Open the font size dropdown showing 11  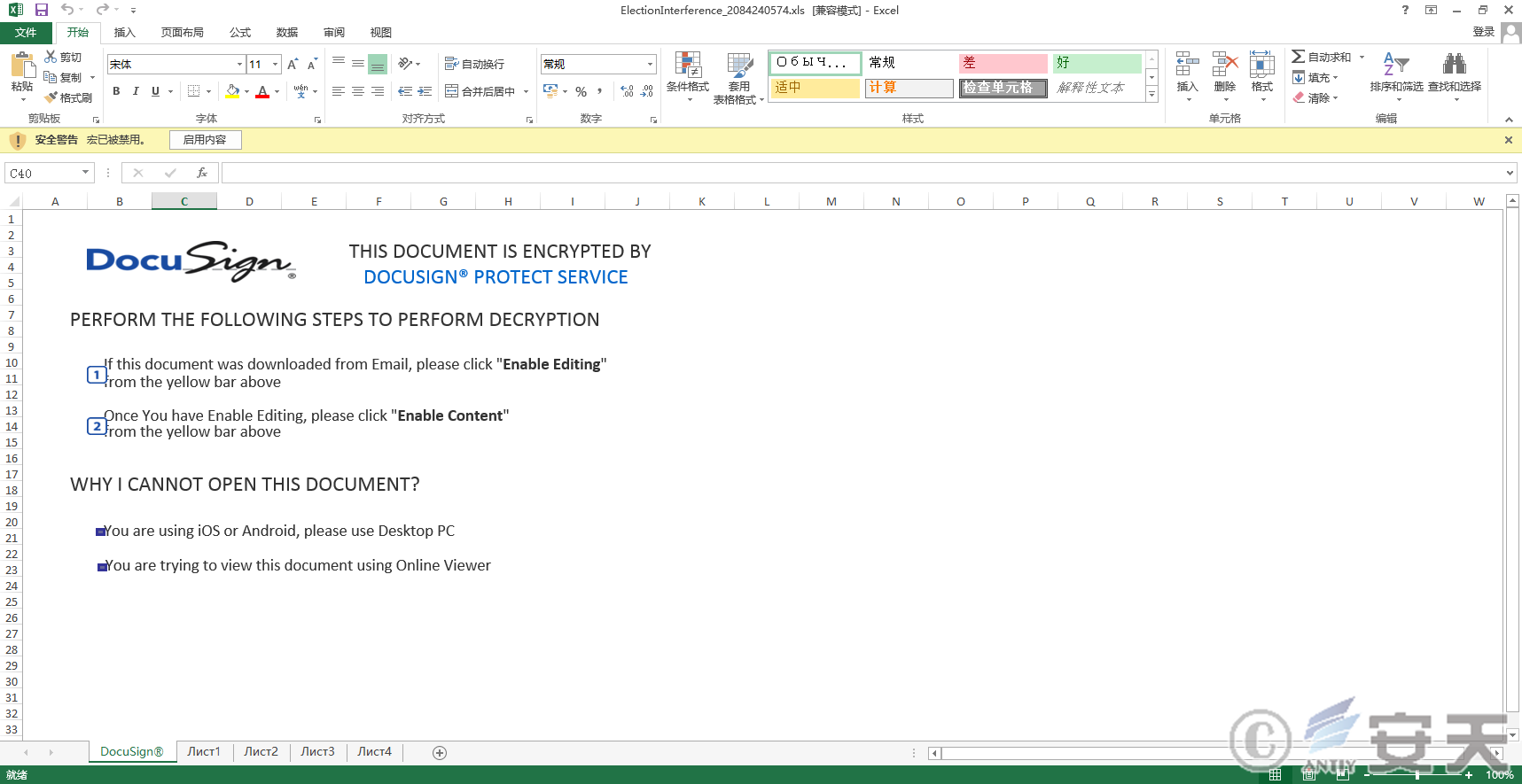tap(276, 64)
